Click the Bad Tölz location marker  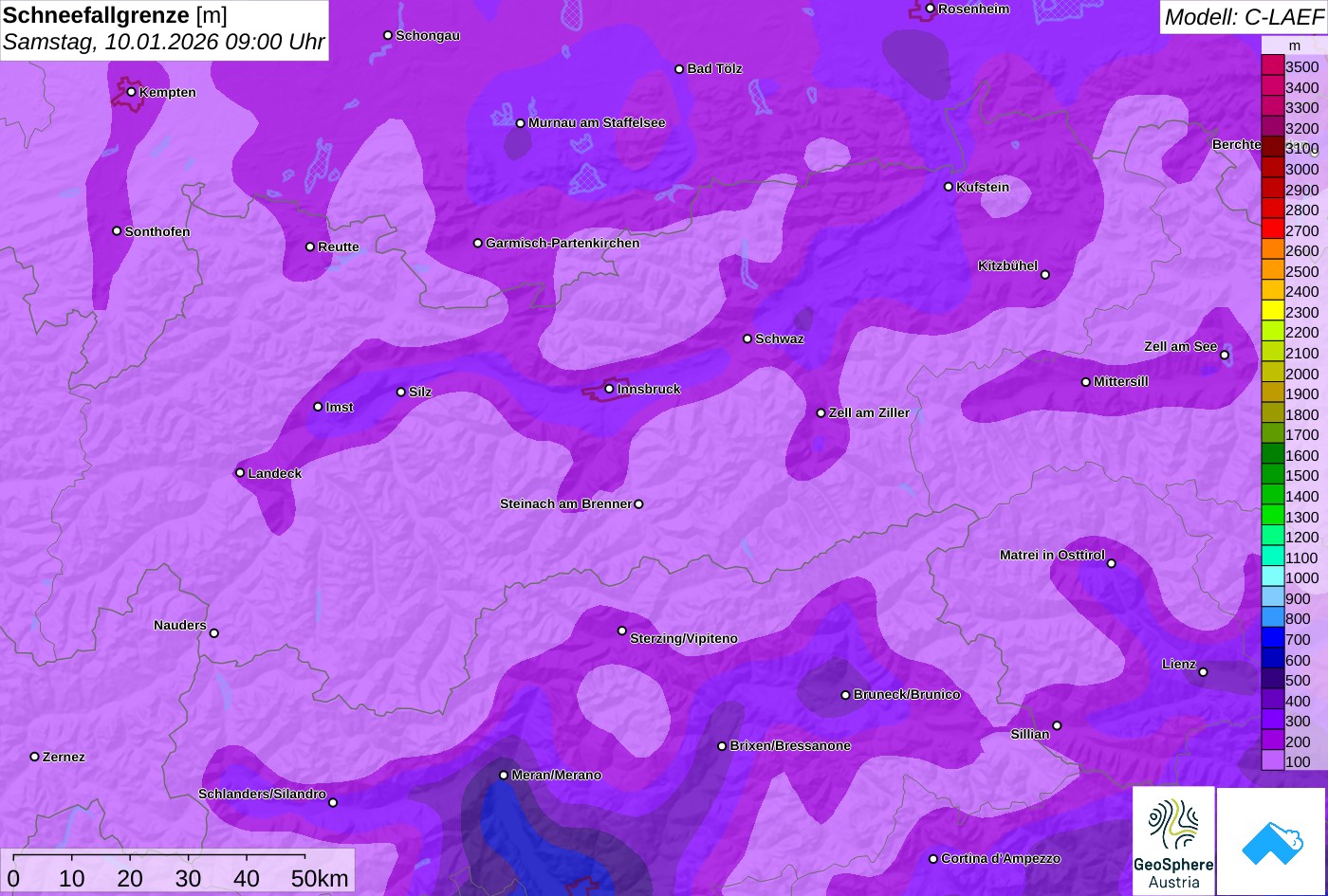click(679, 69)
